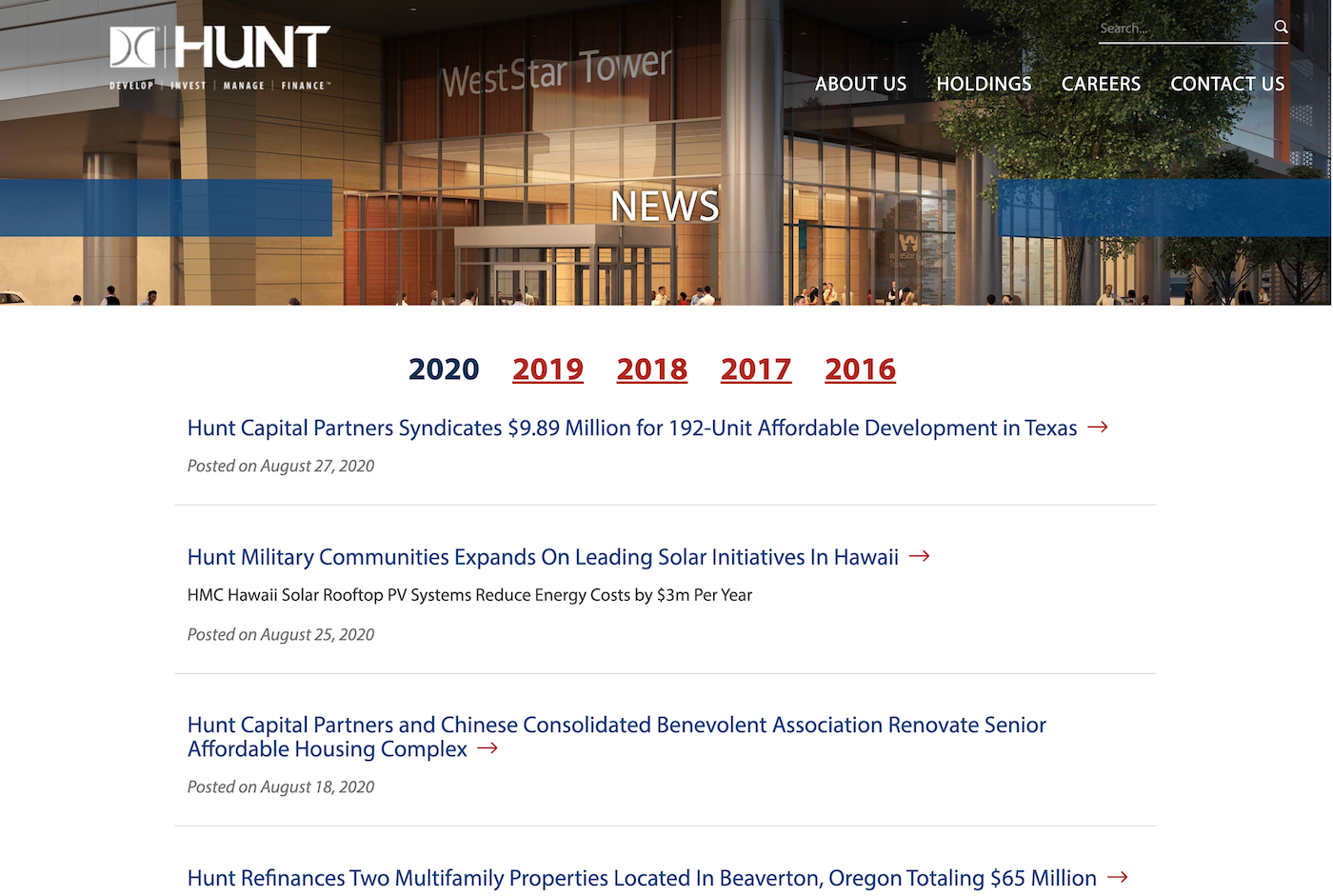Open Chinese Consolidated Benevolent Association article
This screenshot has width=1333, height=896.
point(617,737)
